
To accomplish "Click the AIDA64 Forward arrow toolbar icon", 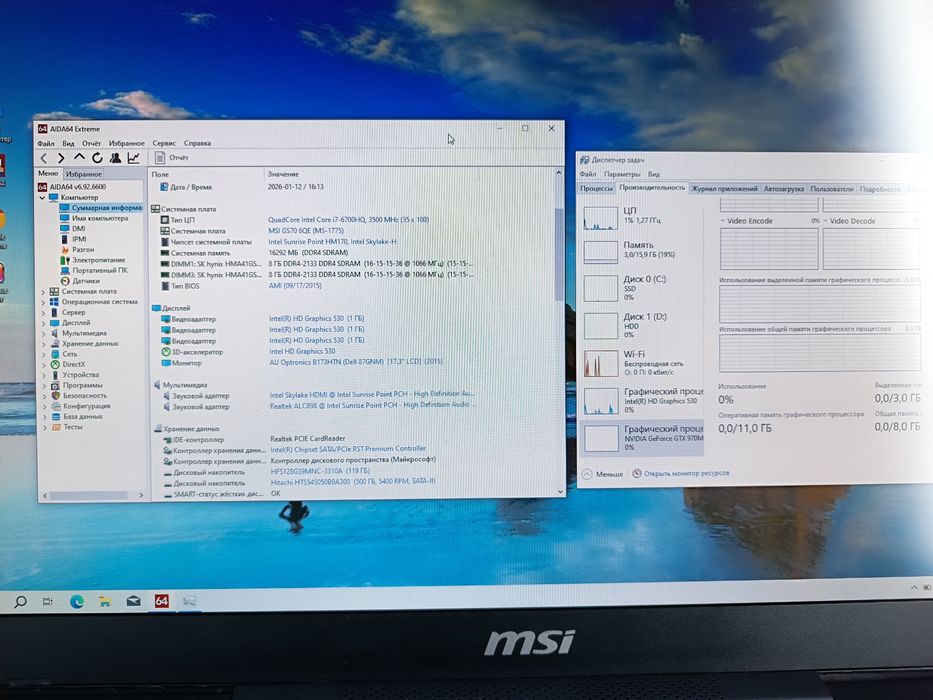I will tap(61, 158).
